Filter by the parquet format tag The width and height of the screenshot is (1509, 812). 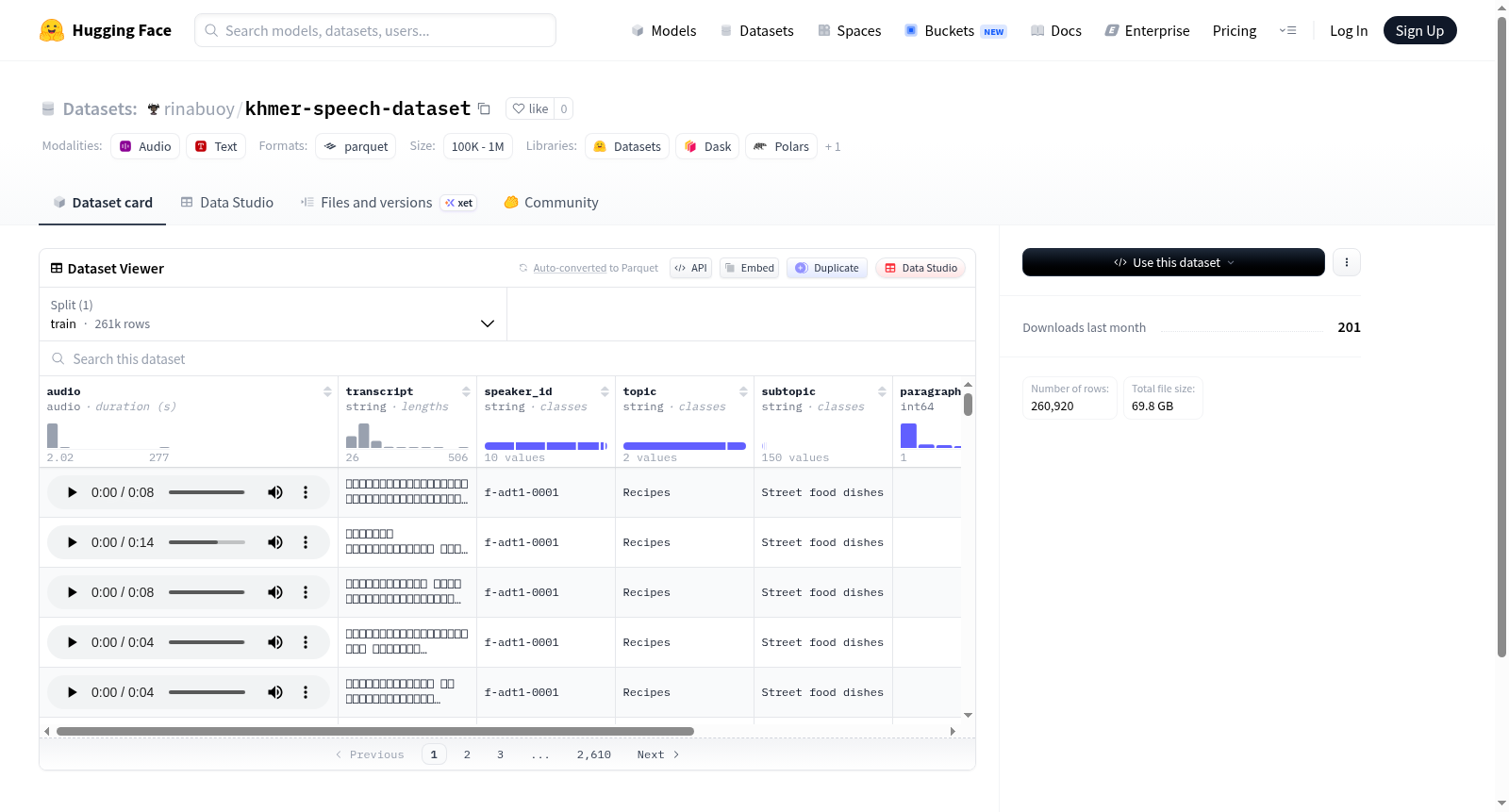[x=356, y=146]
